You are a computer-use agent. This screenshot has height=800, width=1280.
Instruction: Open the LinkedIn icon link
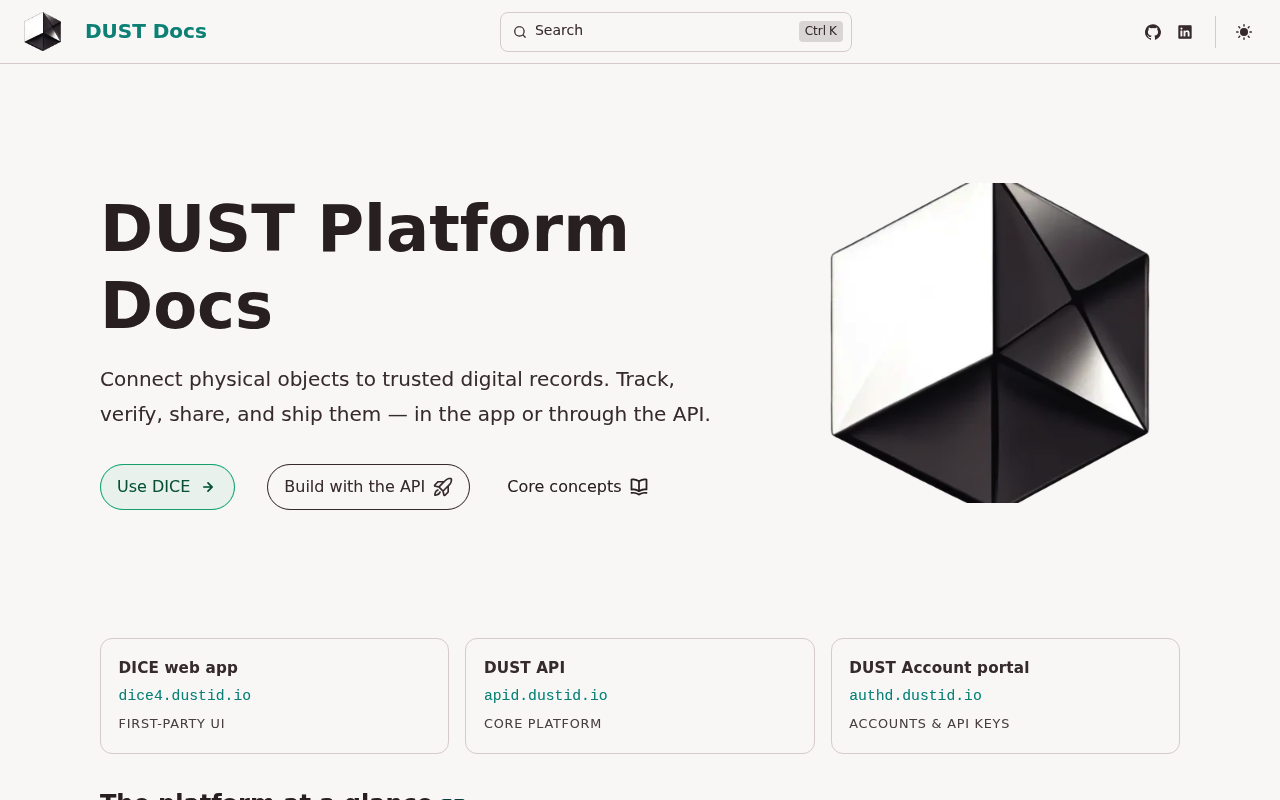point(1185,32)
